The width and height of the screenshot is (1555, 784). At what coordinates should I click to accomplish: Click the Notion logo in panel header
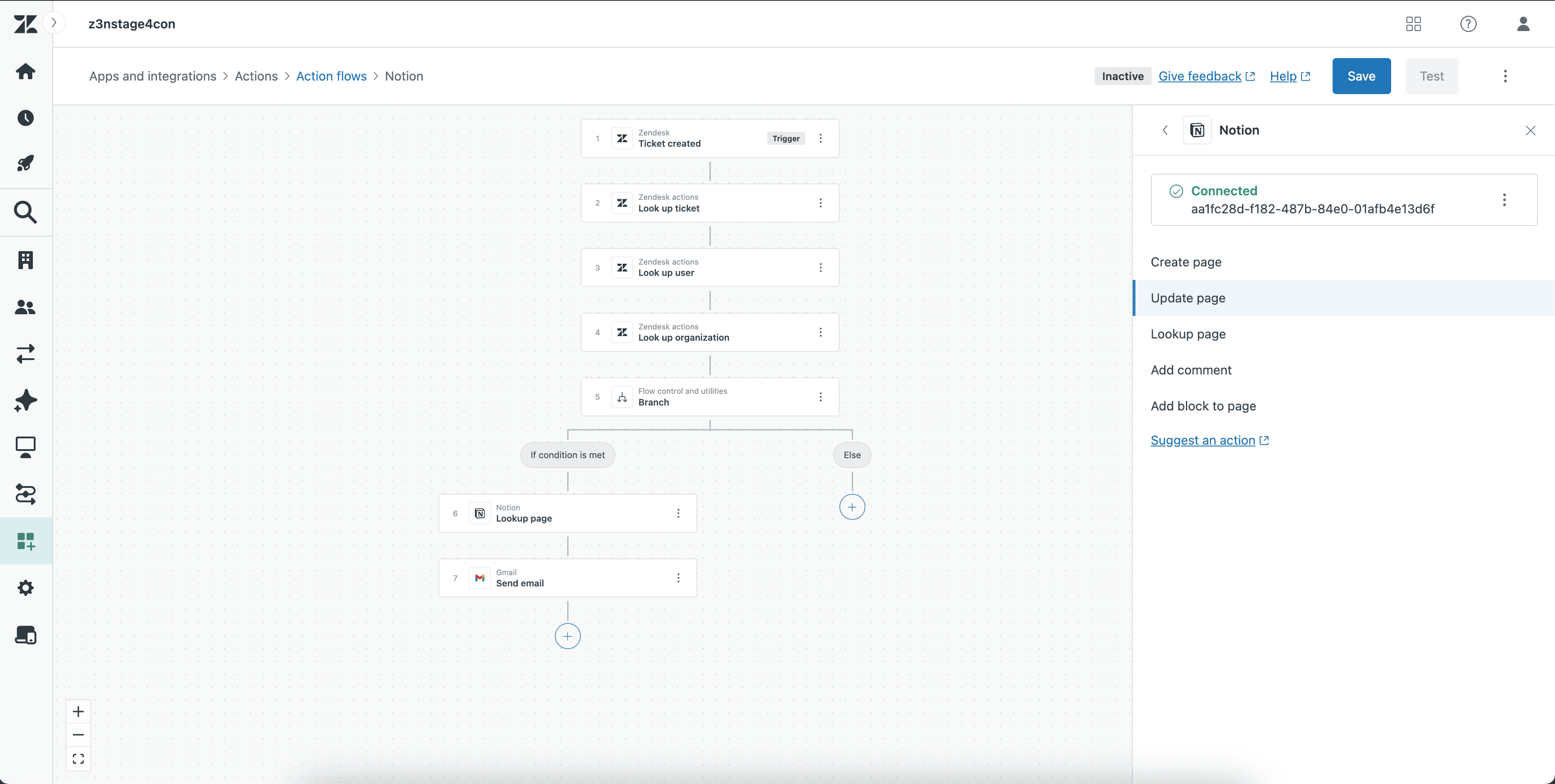(x=1197, y=130)
